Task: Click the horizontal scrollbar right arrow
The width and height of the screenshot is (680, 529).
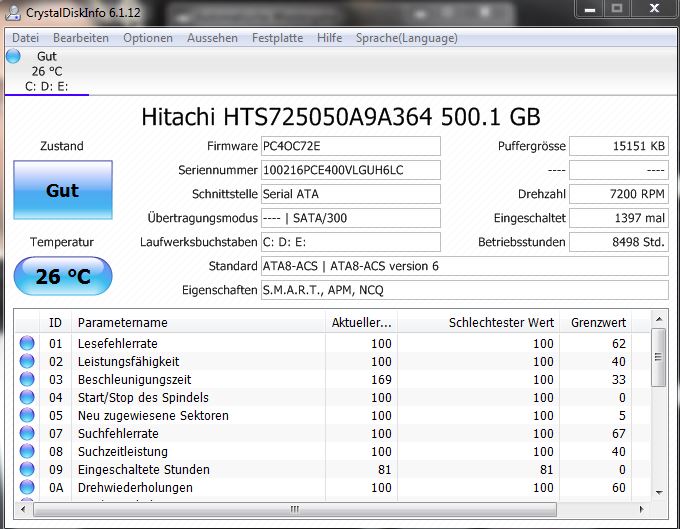Action: tap(641, 509)
